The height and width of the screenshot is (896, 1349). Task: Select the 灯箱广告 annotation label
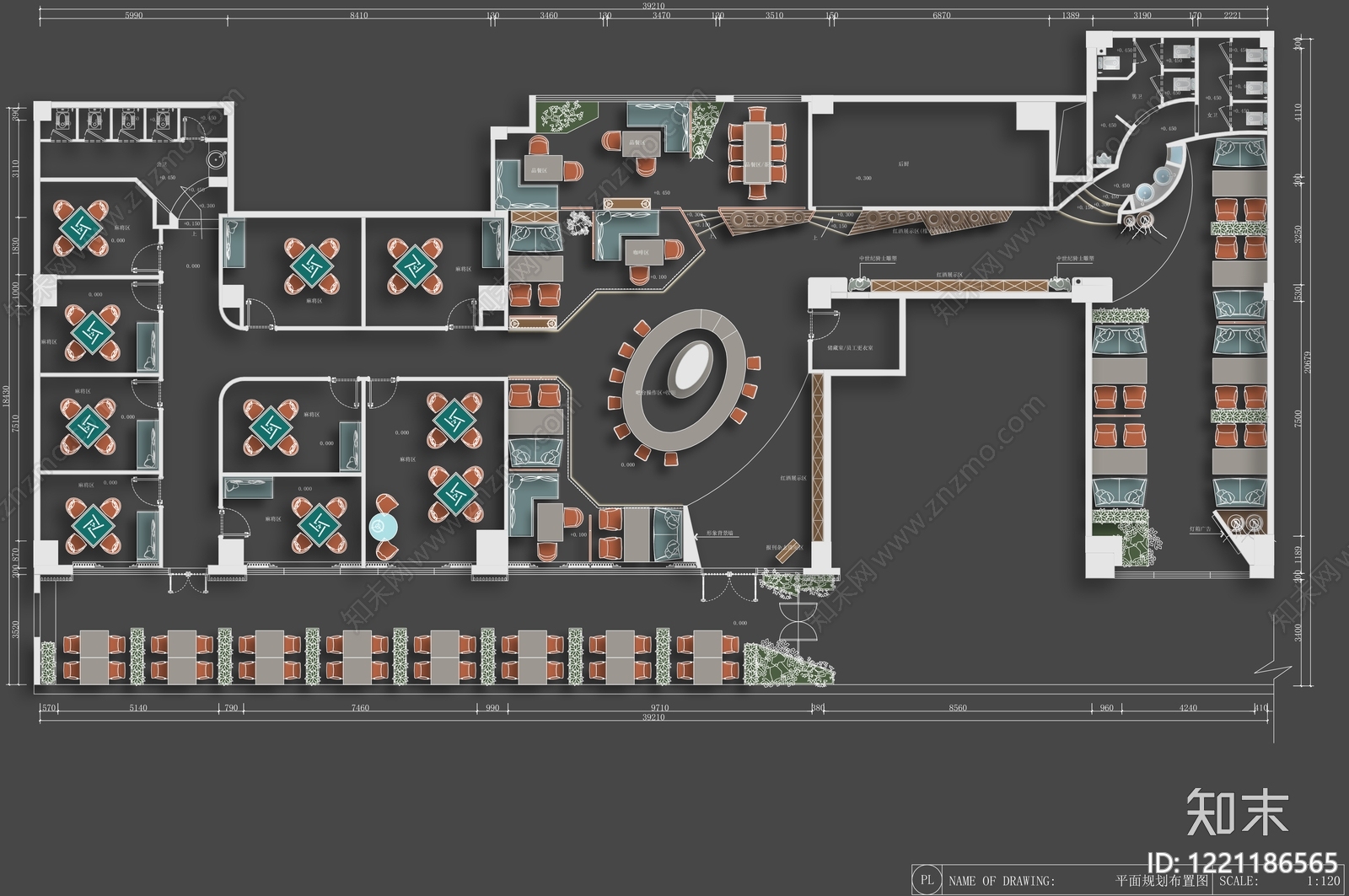pos(1200,530)
